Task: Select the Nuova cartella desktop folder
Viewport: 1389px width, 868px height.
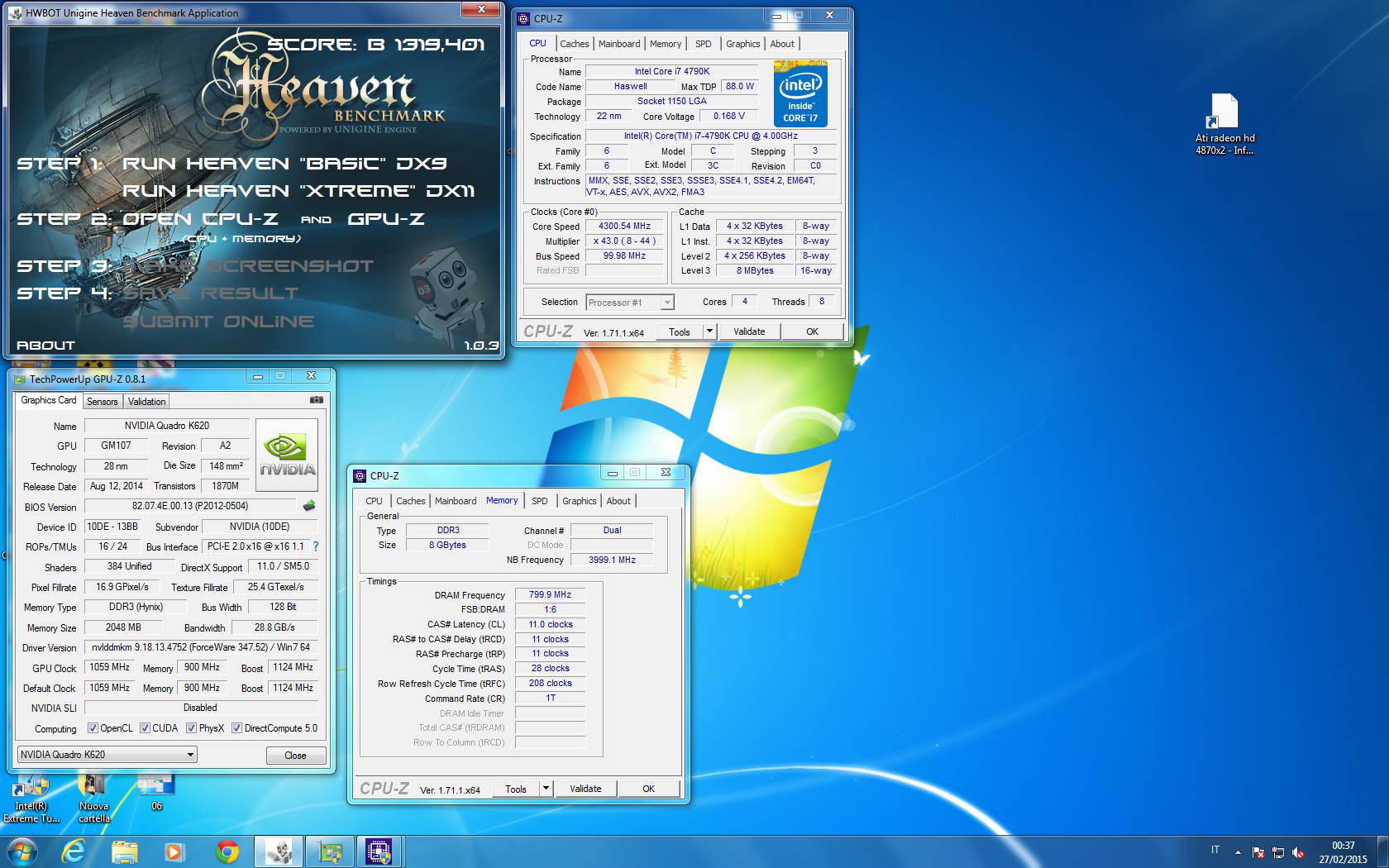Action: (x=93, y=800)
